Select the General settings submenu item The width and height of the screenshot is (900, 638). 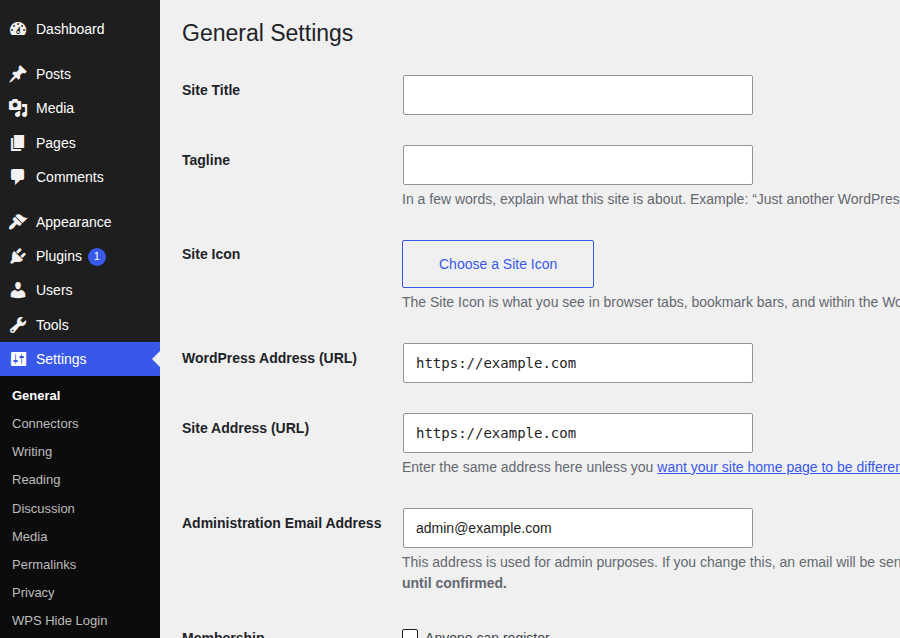(36, 395)
